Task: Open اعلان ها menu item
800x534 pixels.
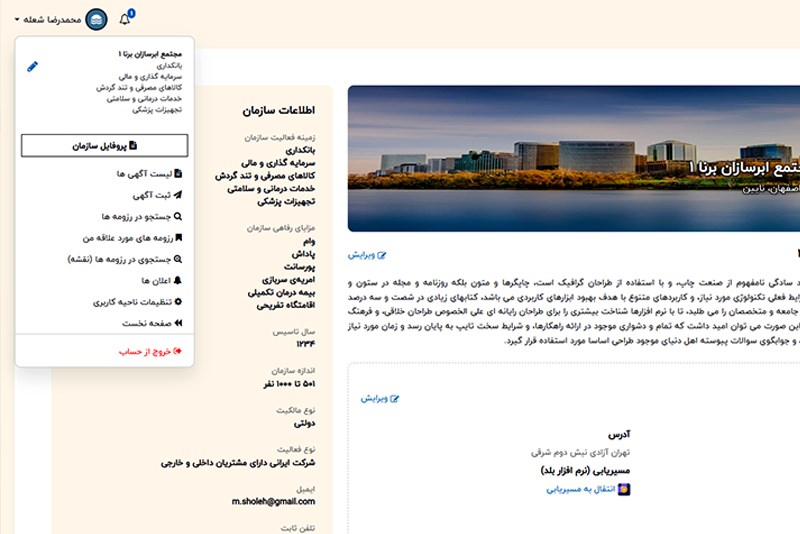Action: pos(161,281)
